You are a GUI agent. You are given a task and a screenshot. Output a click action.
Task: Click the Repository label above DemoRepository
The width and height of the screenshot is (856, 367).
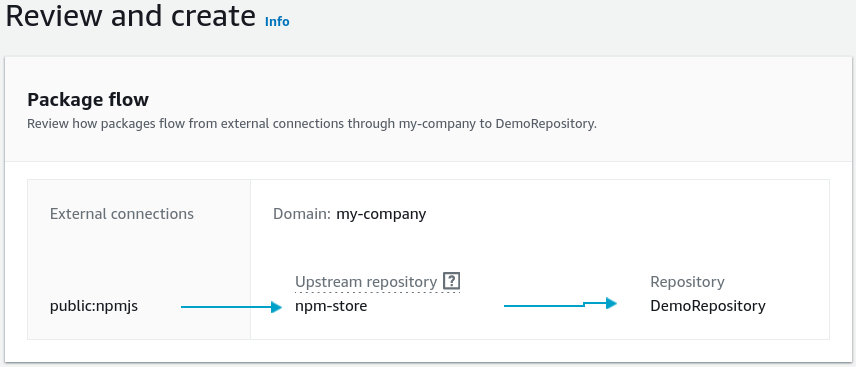[x=687, y=282]
